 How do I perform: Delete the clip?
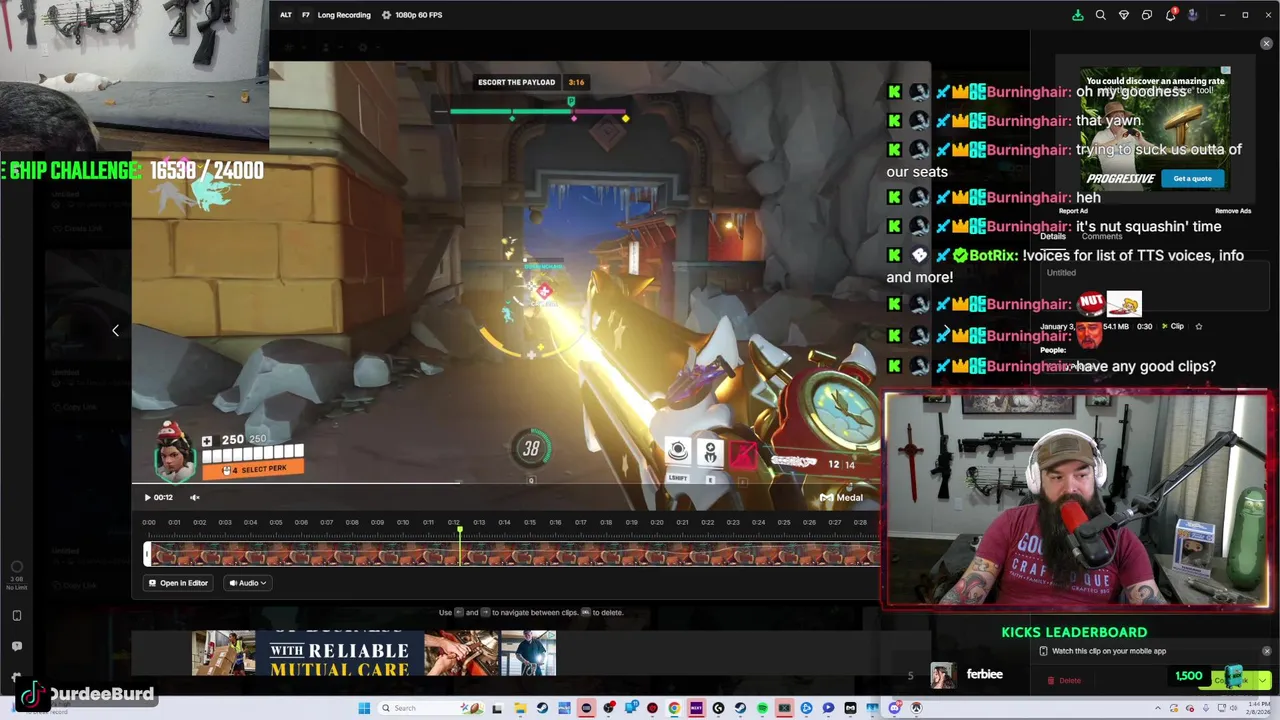point(1064,681)
